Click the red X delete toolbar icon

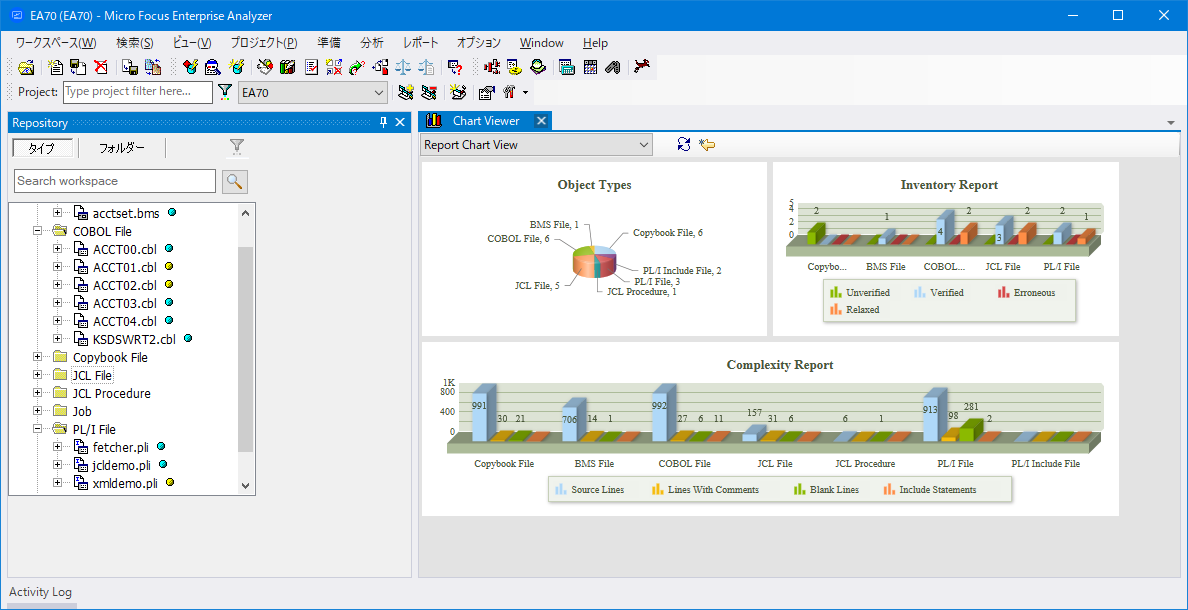tap(101, 67)
